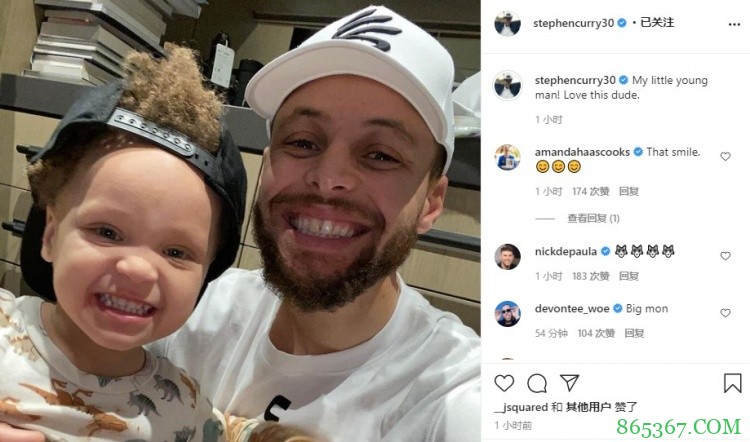Image resolution: width=750 pixels, height=442 pixels.
Task: Open devontee_woe username link
Action: click(x=572, y=309)
